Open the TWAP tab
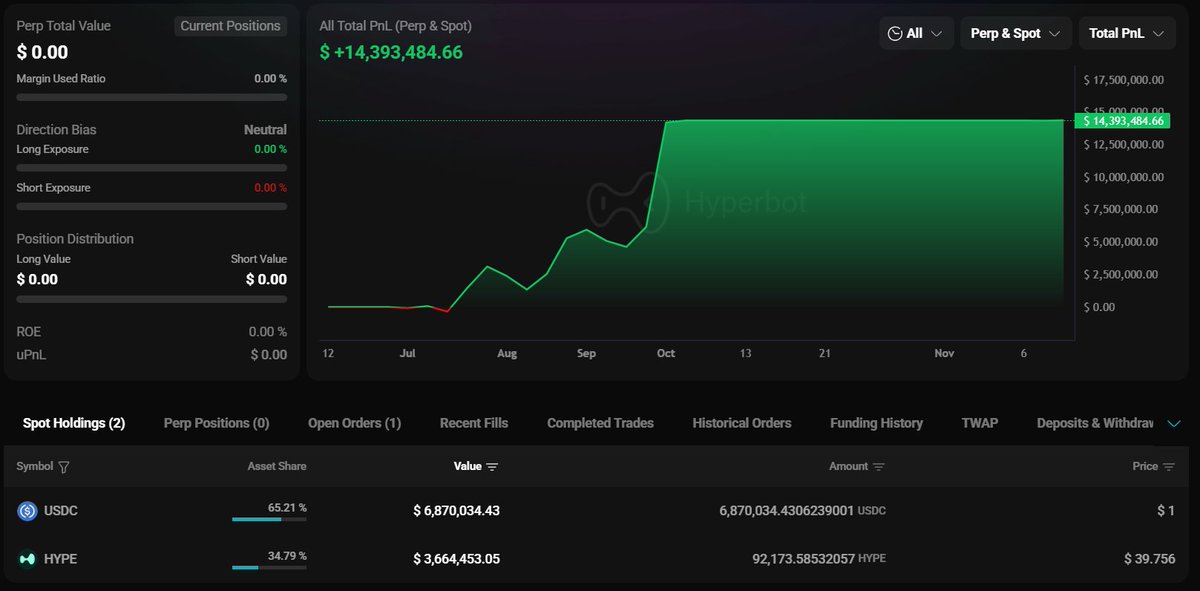 980,423
